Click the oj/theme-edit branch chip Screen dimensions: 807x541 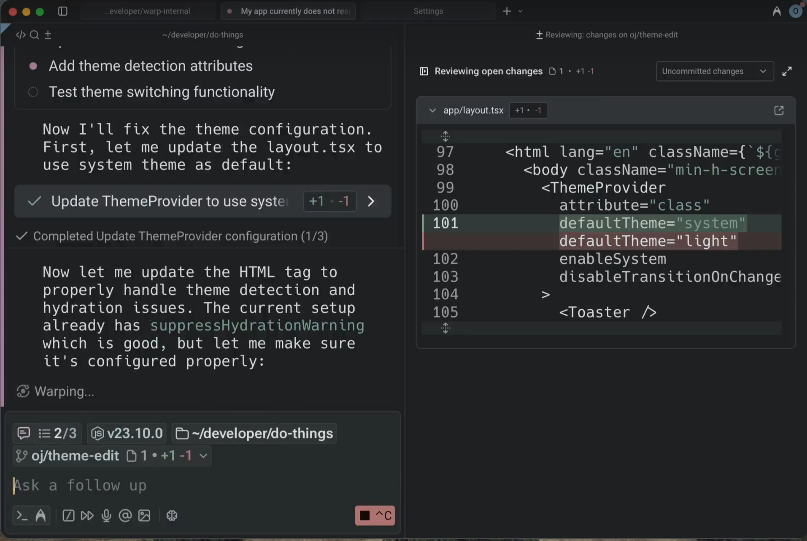(66, 456)
